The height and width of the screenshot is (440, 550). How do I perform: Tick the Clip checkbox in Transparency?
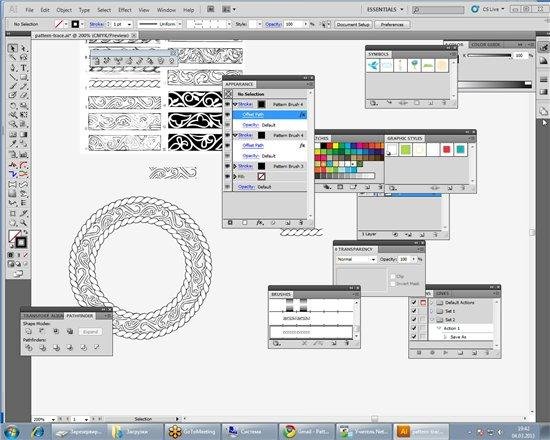coord(393,276)
